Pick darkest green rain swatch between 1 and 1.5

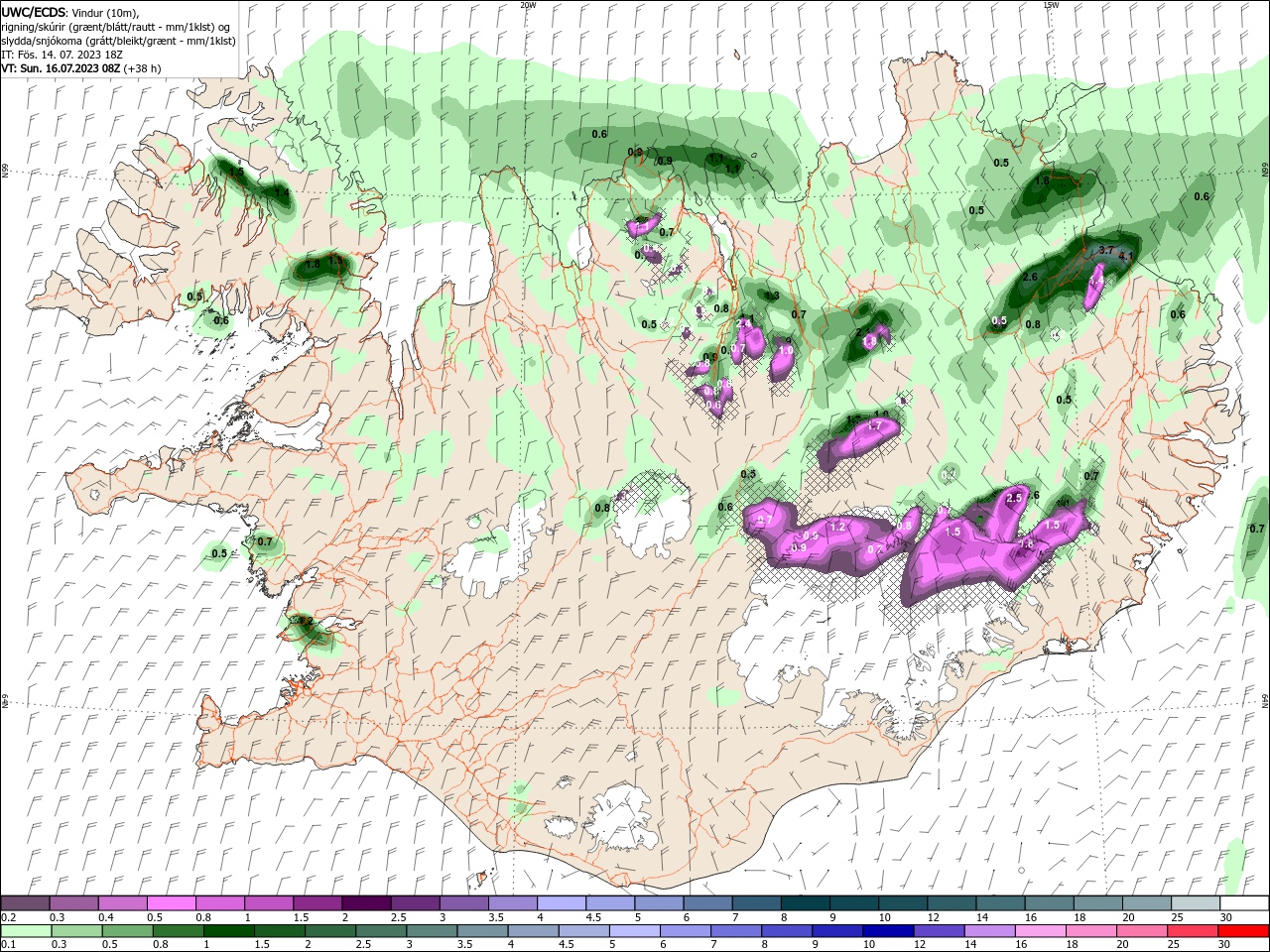click(229, 930)
